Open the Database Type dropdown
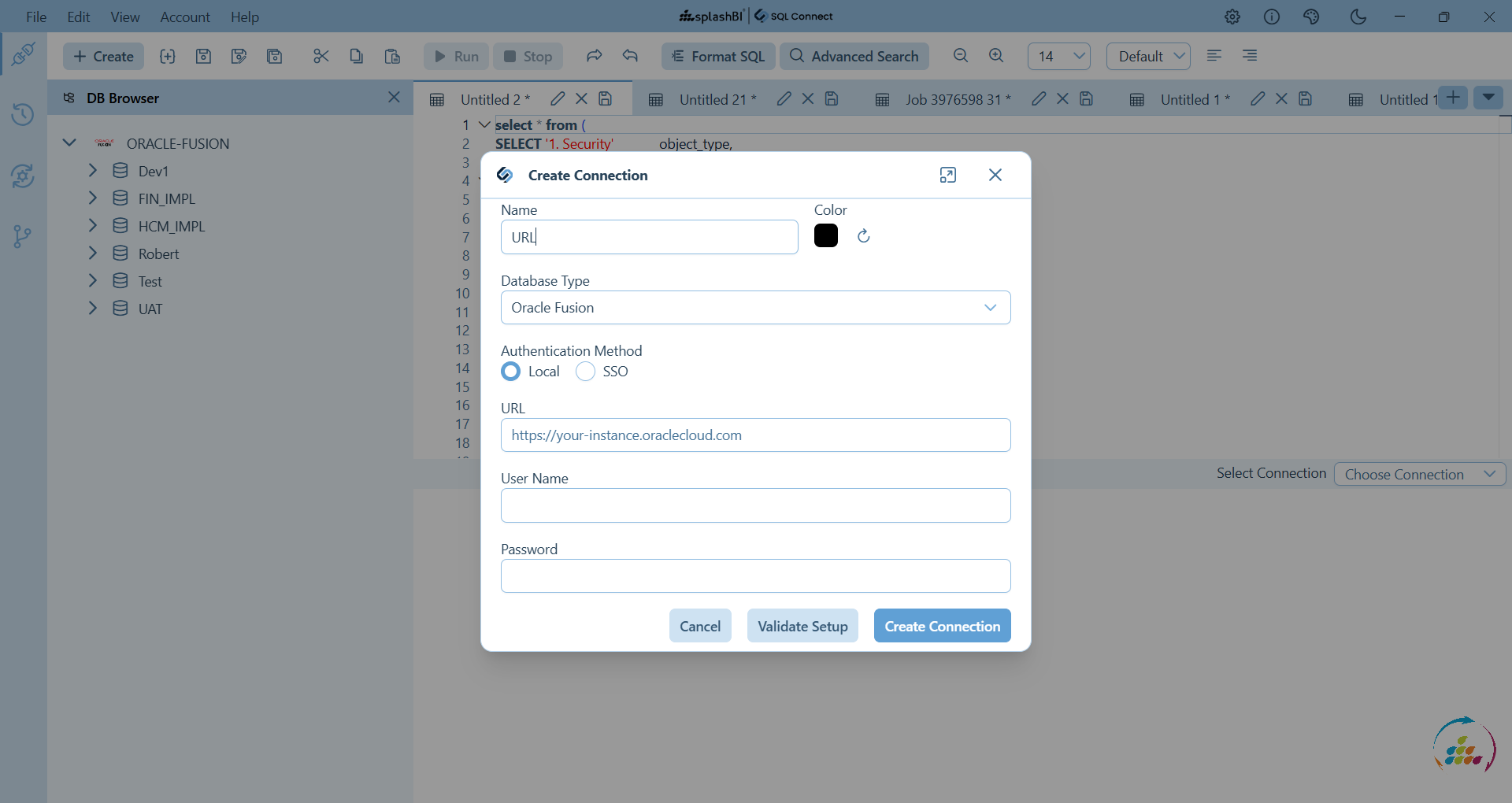 click(x=755, y=308)
